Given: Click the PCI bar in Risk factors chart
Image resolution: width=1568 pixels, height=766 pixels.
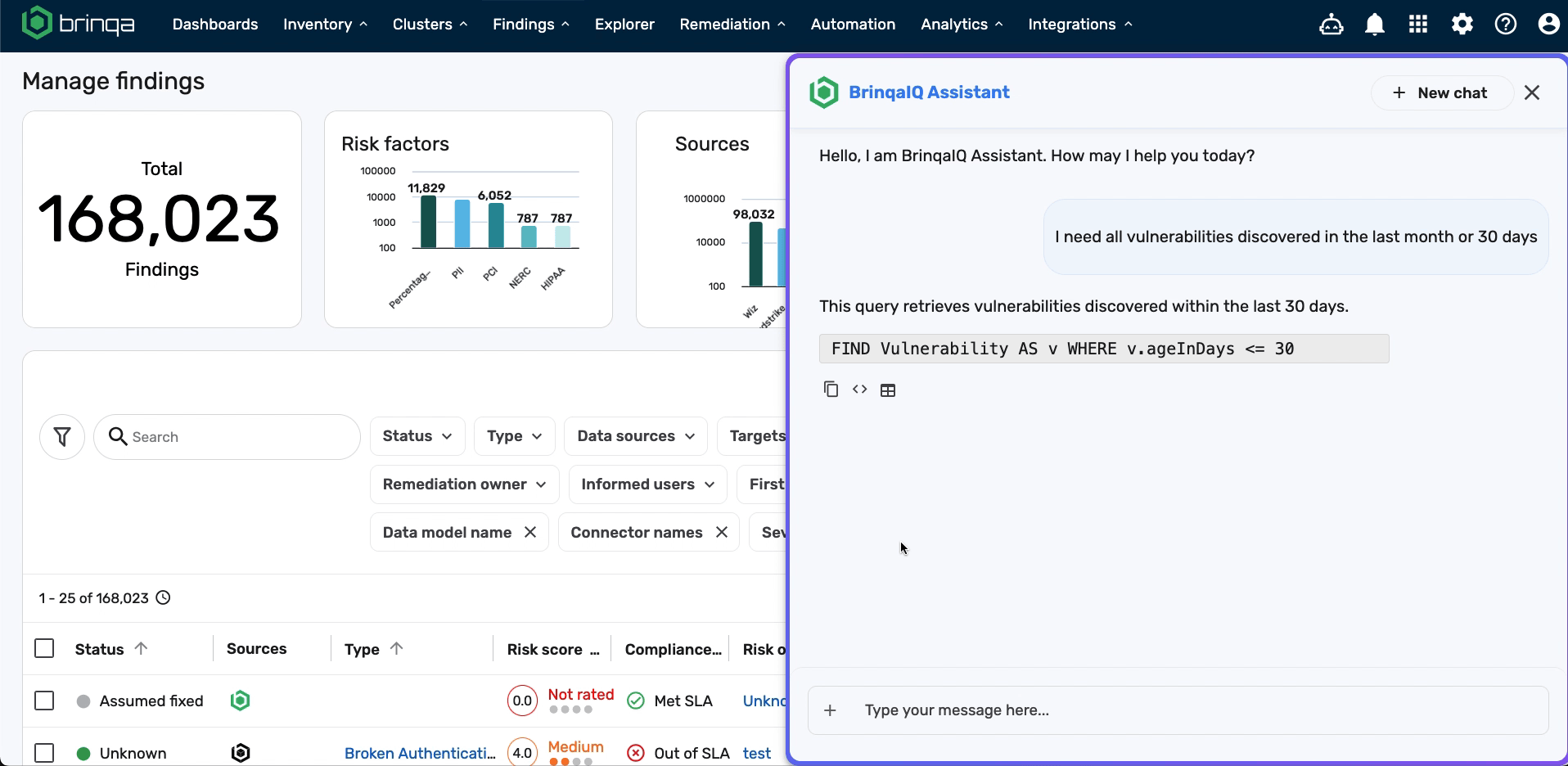Looking at the screenshot, I should pos(496,226).
